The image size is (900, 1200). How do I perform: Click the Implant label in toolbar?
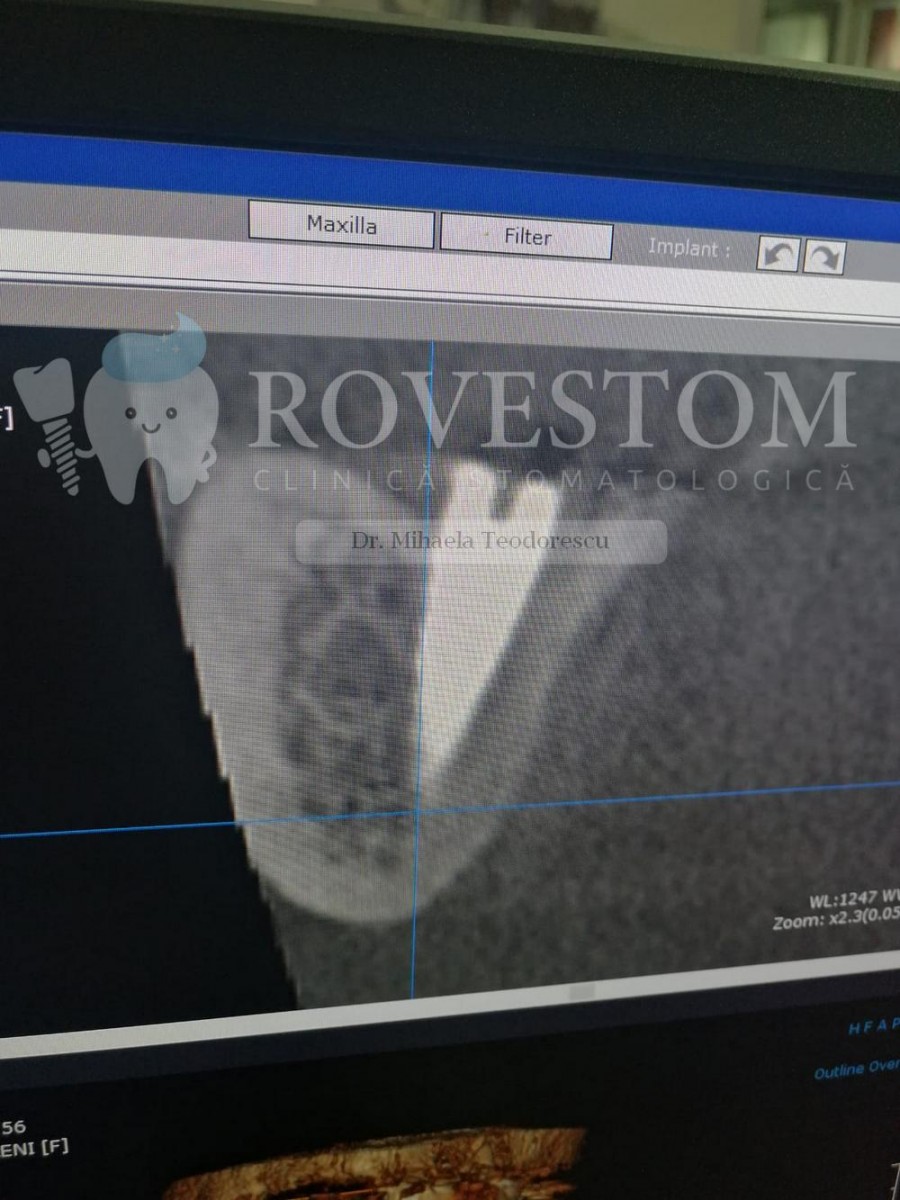pyautogui.click(x=688, y=248)
